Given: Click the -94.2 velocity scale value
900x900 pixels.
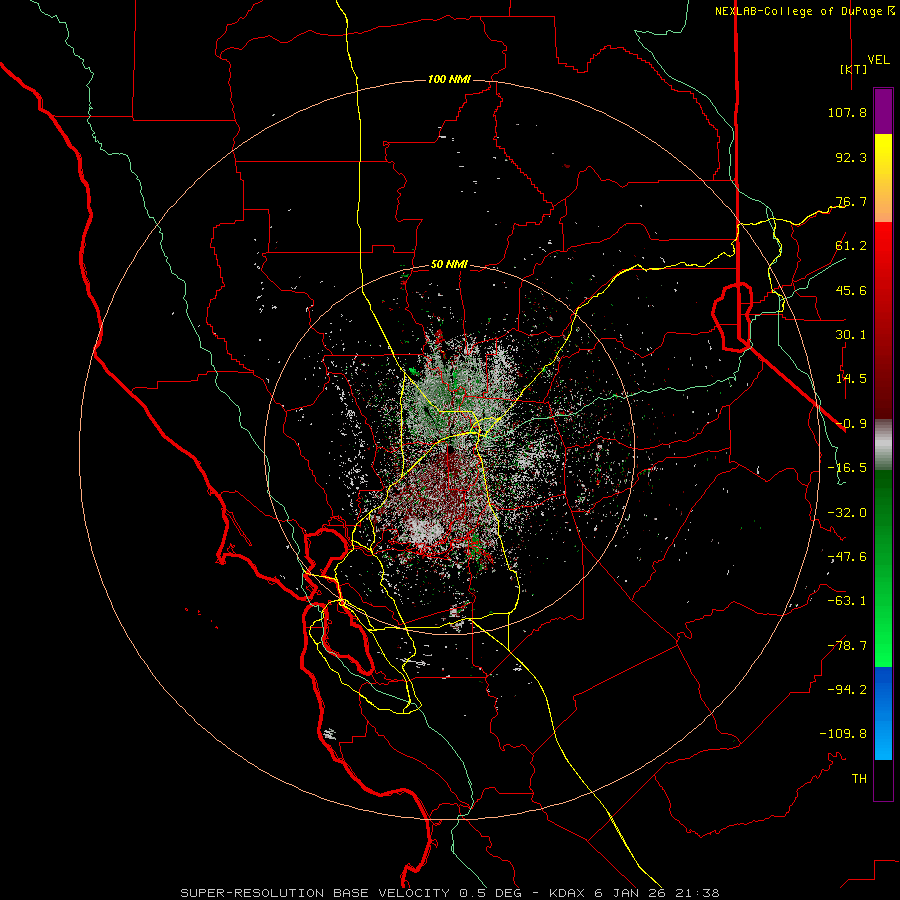Looking at the screenshot, I should coord(847,690).
